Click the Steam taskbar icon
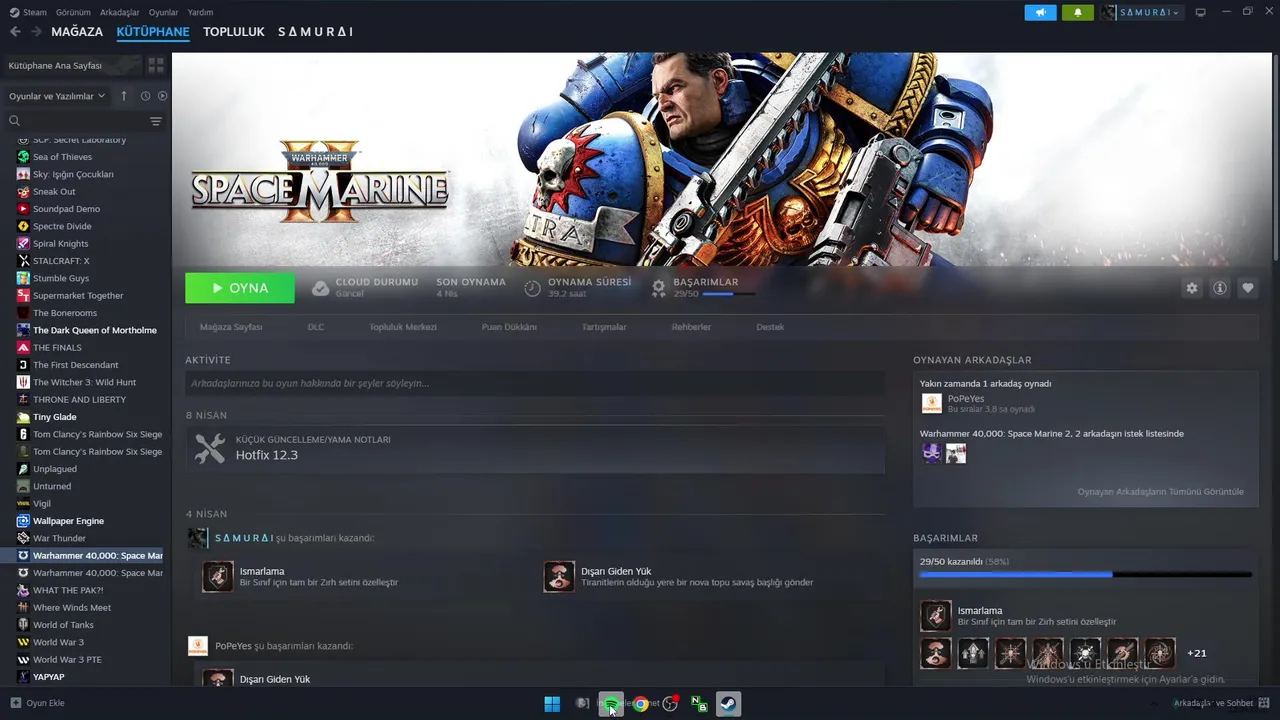Viewport: 1280px width, 720px height. [728, 704]
